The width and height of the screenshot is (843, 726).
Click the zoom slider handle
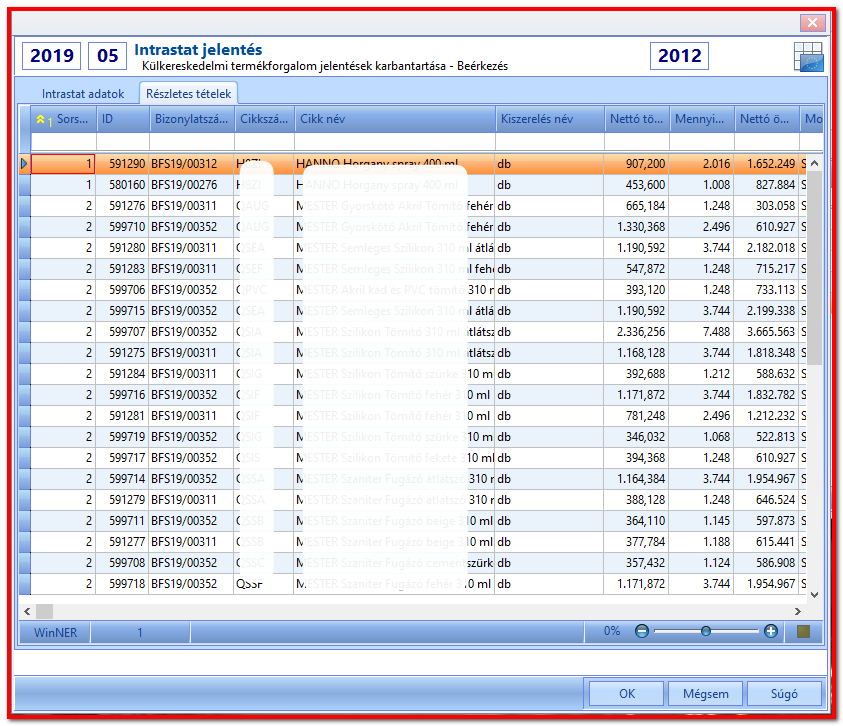705,631
